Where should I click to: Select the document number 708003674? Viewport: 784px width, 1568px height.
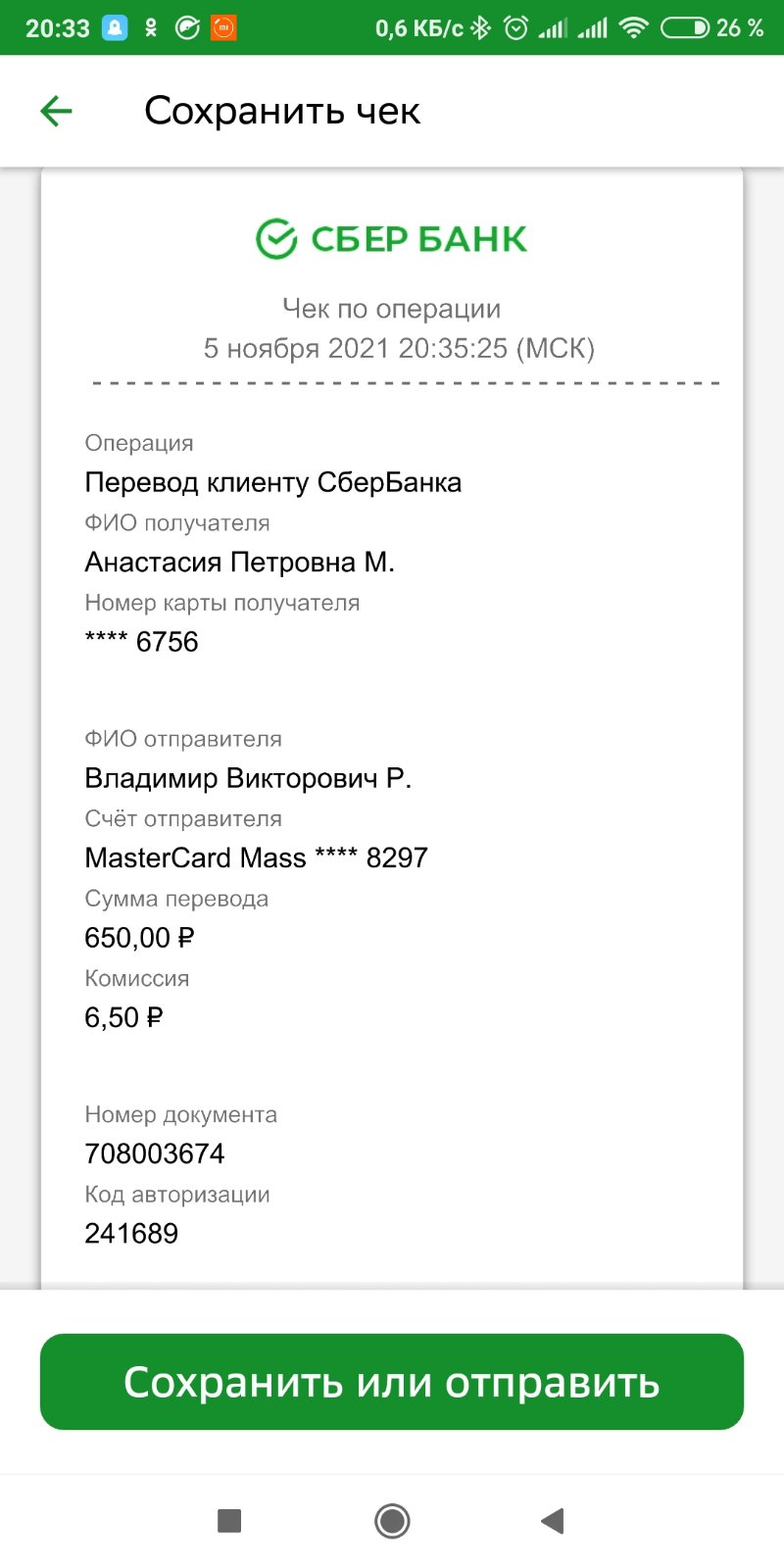pyautogui.click(x=155, y=1153)
